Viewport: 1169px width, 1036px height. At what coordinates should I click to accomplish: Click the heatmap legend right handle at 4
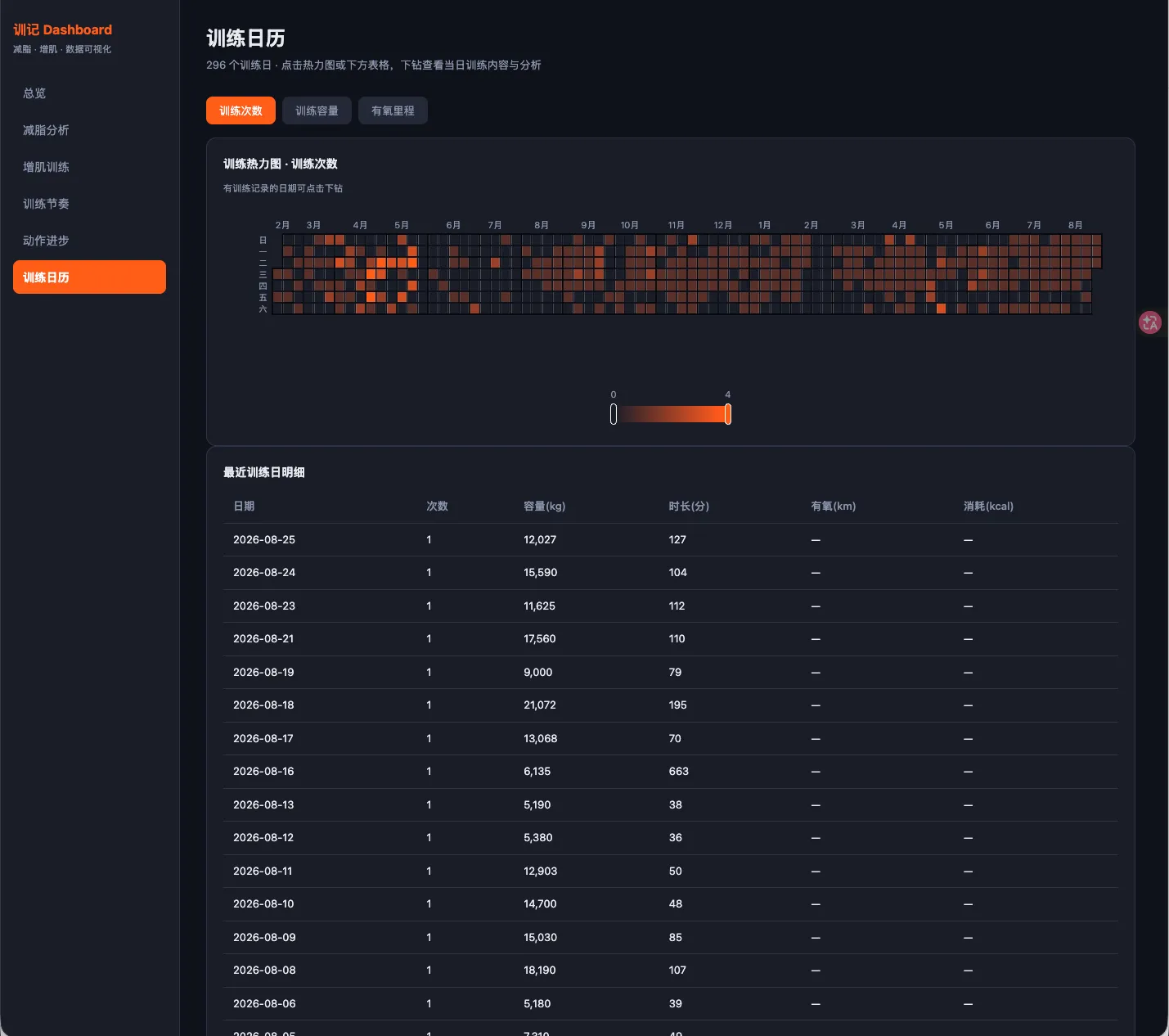(x=728, y=414)
